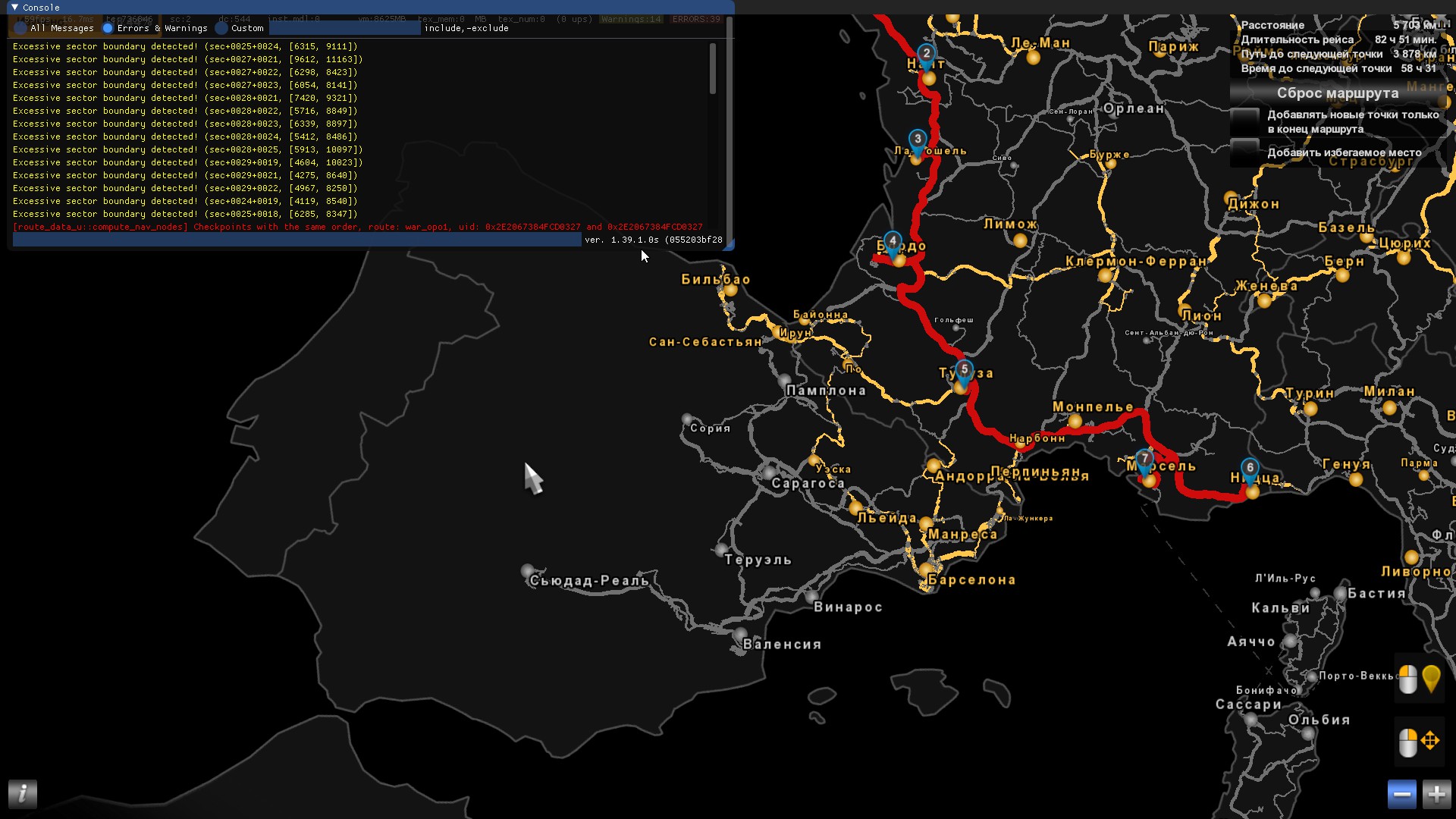This screenshot has width=1456, height=819.
Task: Click the Сория grey city marker
Action: coord(687,419)
